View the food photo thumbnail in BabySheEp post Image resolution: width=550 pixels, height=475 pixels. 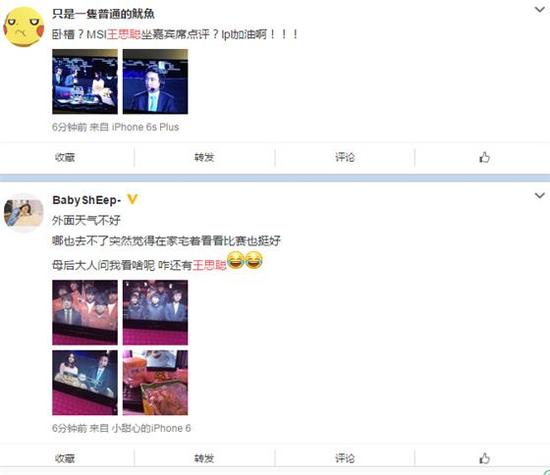(x=155, y=382)
